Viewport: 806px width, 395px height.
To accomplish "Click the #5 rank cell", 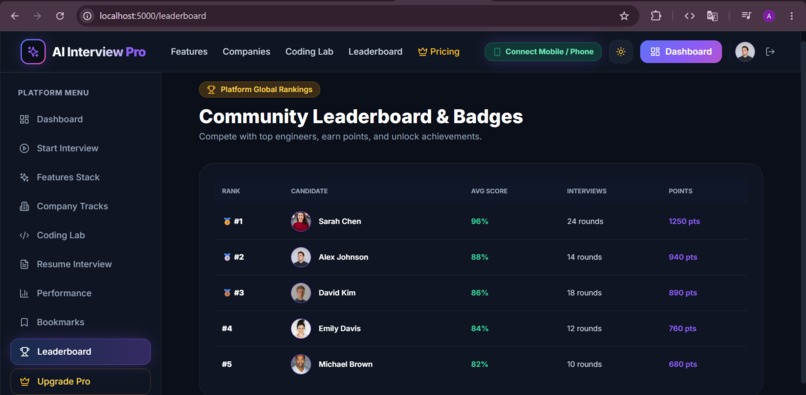I will point(227,364).
